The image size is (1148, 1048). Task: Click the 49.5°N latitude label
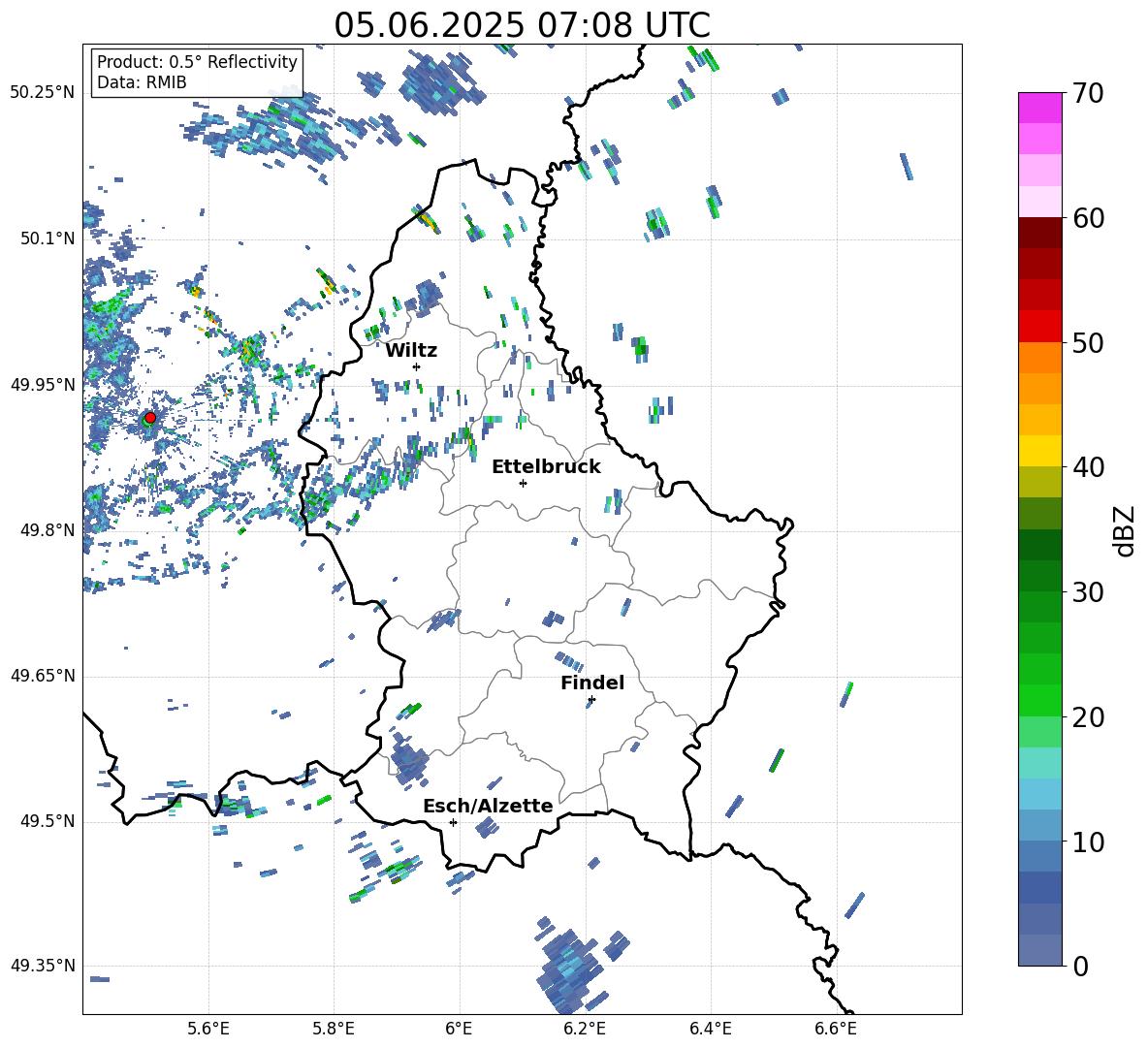click(x=47, y=821)
